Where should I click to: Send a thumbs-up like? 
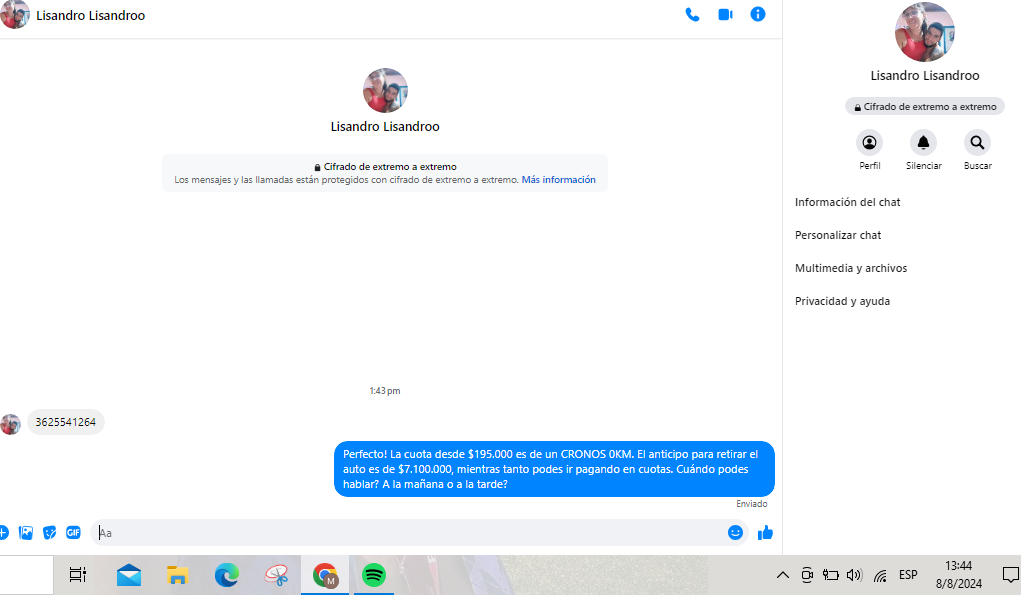tap(765, 533)
